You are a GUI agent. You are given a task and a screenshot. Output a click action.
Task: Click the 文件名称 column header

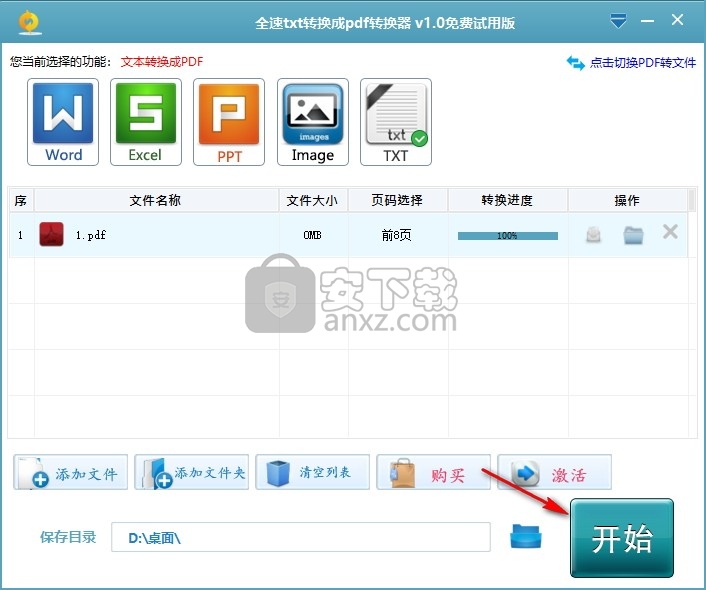[156, 200]
